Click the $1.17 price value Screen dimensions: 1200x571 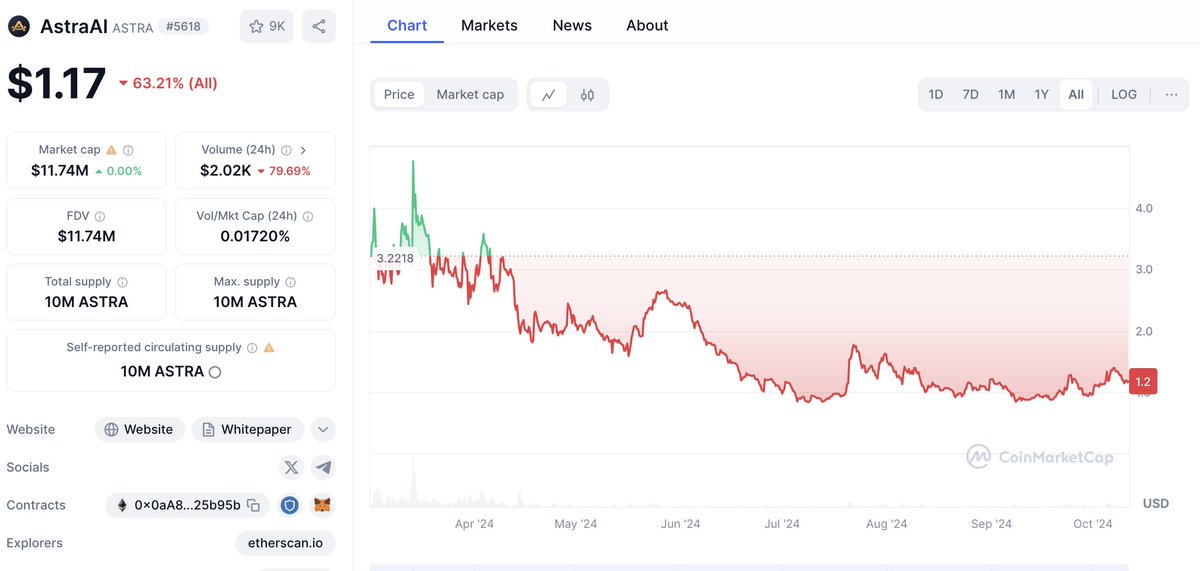[56, 83]
